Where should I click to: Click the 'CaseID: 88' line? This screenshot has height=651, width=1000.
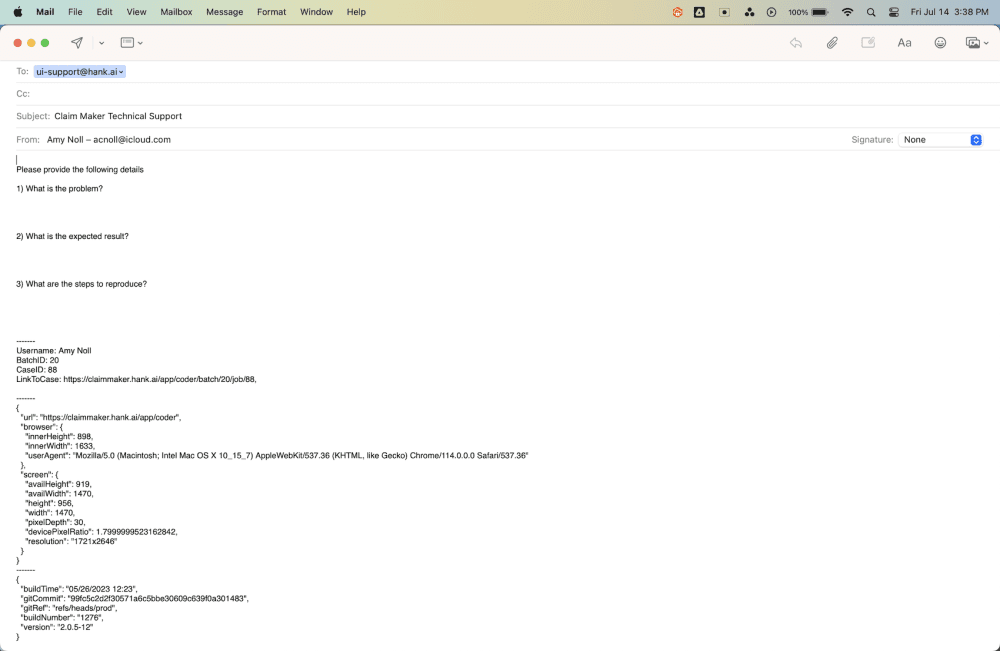coord(36,370)
